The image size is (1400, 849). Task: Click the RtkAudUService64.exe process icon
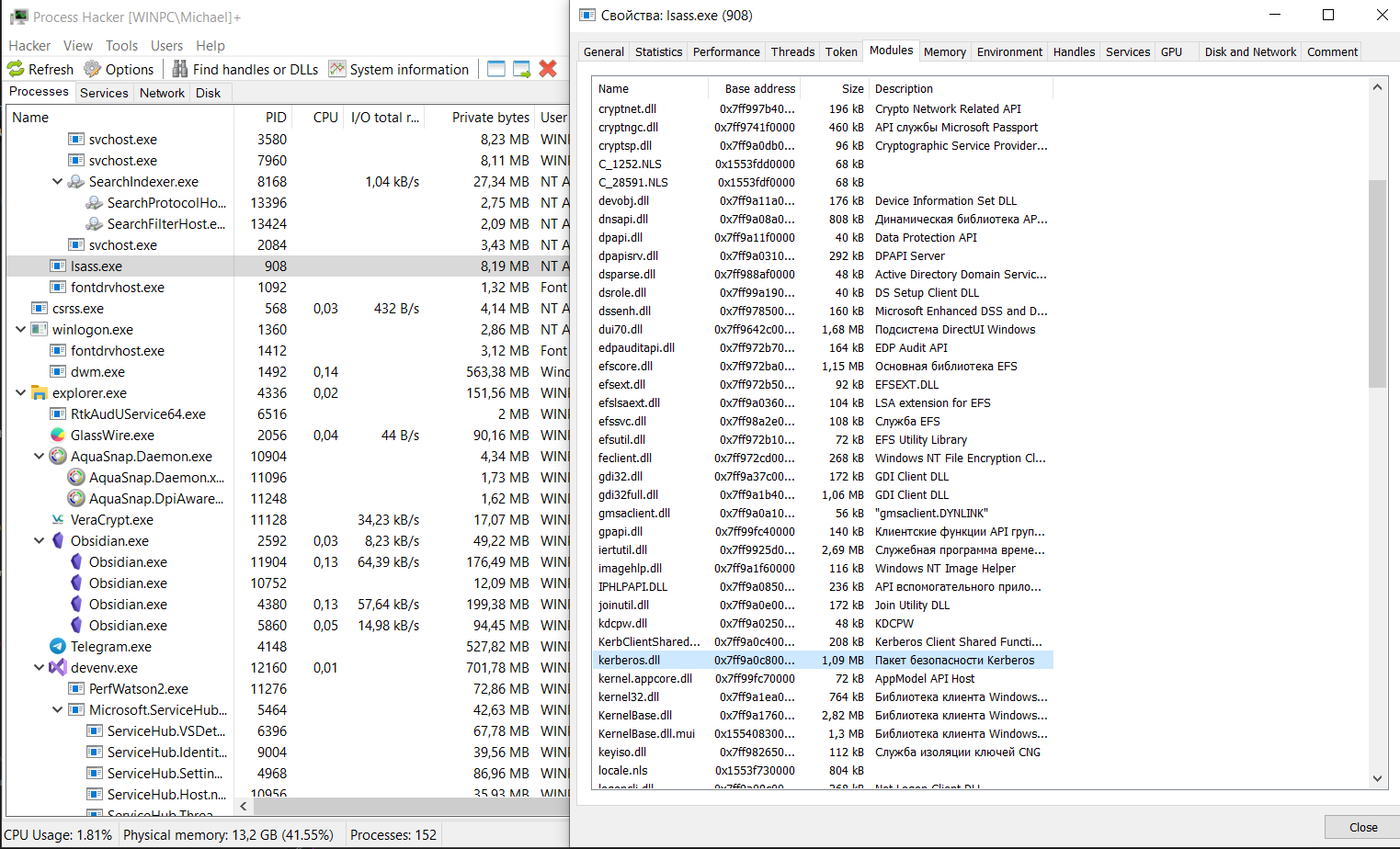[58, 413]
